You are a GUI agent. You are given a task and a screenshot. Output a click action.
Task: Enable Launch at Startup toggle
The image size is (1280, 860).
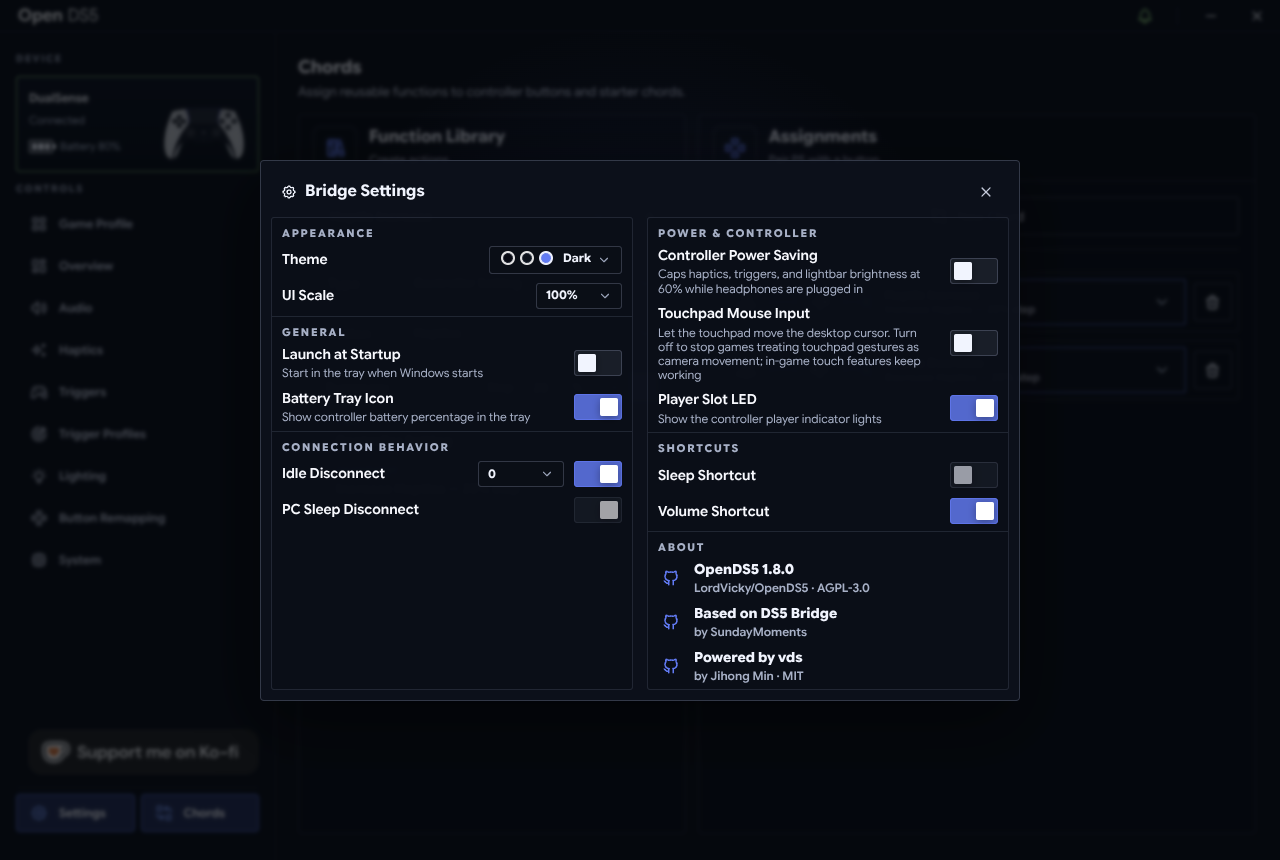click(598, 363)
